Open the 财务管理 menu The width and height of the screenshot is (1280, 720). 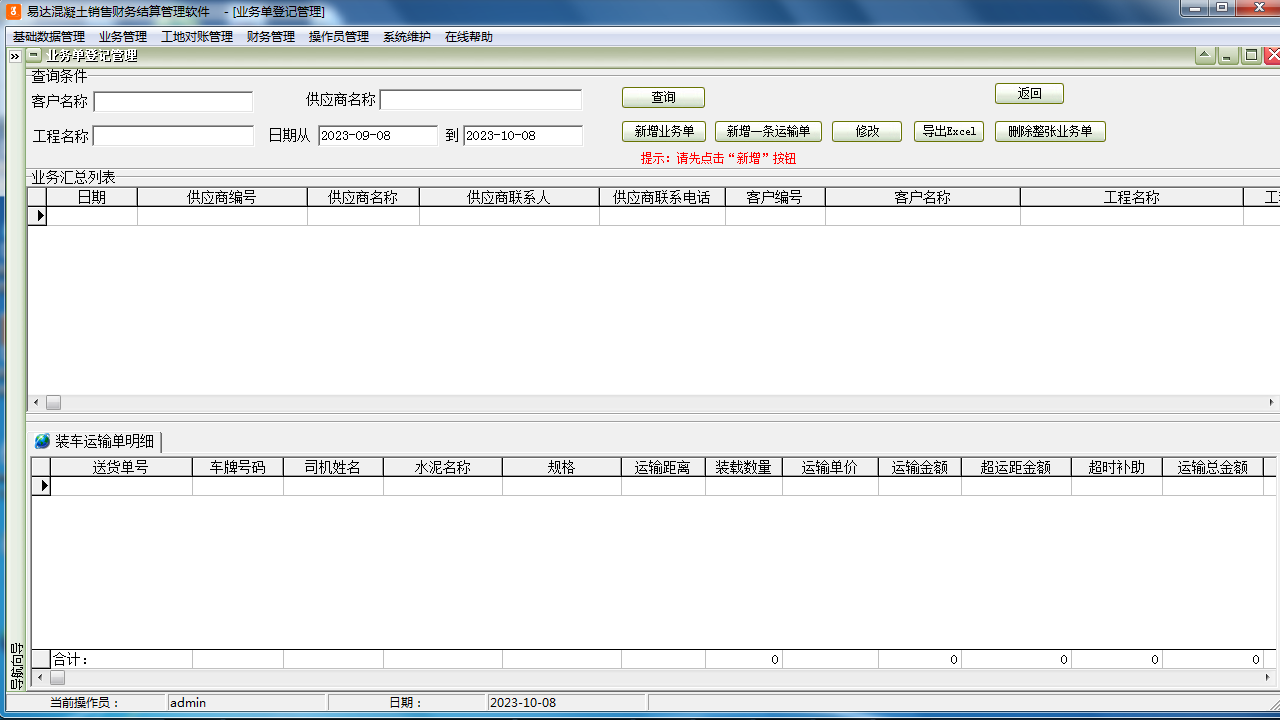270,37
